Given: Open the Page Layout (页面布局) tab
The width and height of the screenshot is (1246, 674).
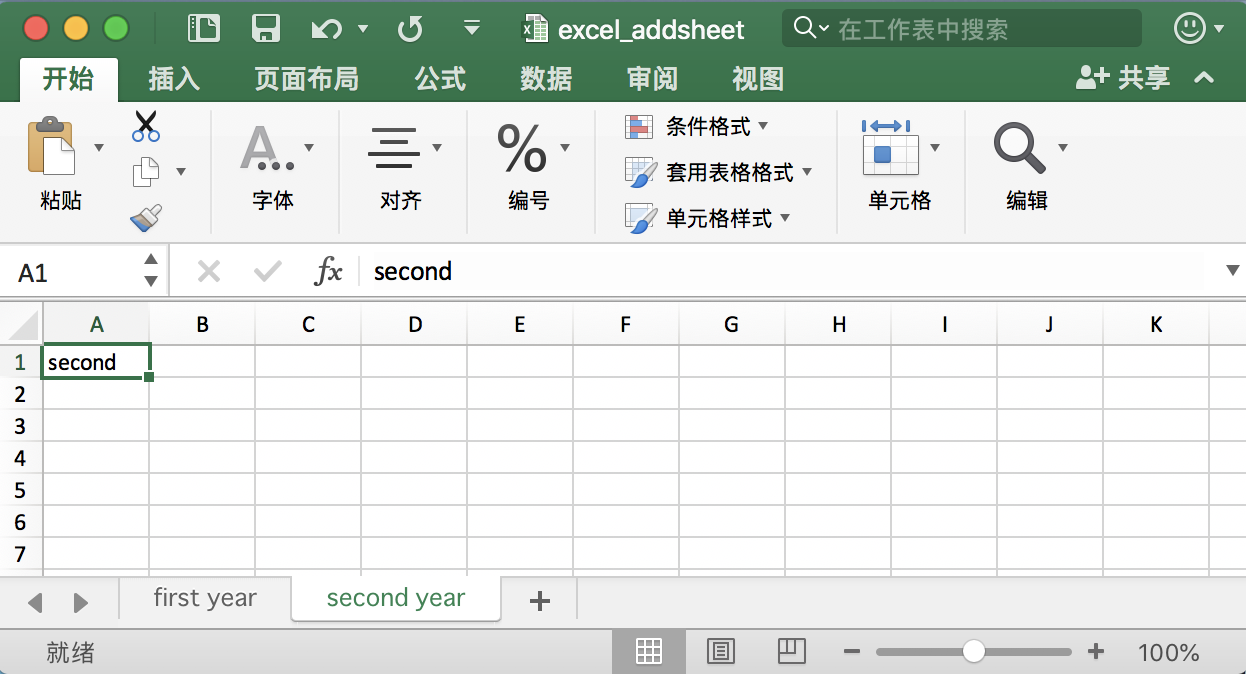Looking at the screenshot, I should click(306, 79).
